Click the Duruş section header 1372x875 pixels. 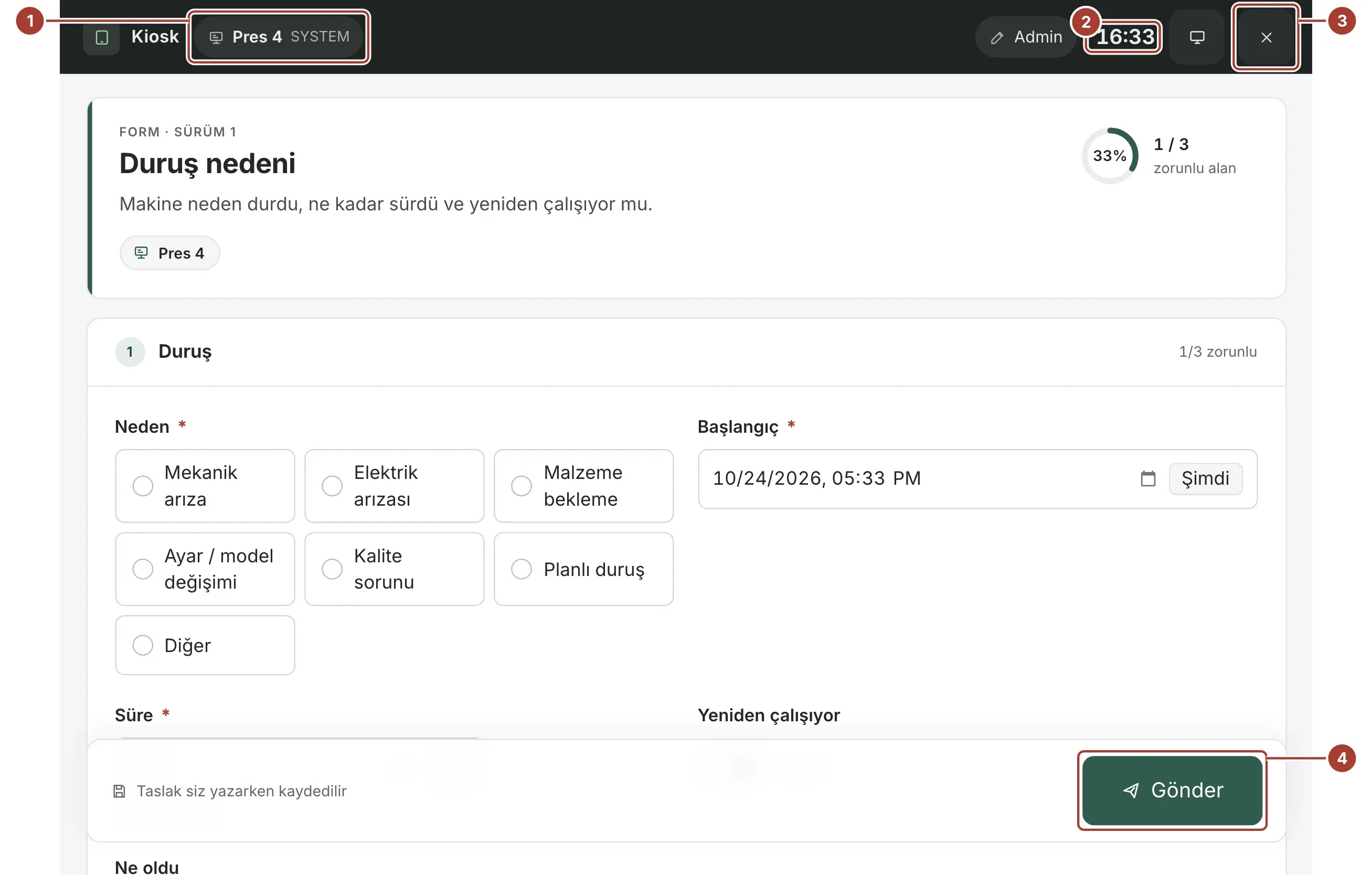click(x=686, y=352)
